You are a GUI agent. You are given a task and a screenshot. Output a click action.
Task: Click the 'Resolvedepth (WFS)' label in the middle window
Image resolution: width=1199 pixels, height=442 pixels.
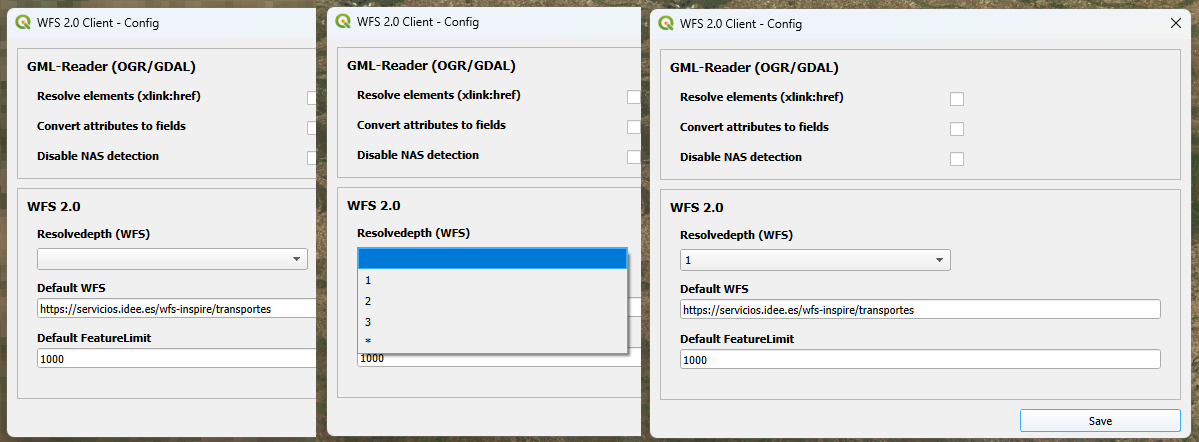point(413,232)
